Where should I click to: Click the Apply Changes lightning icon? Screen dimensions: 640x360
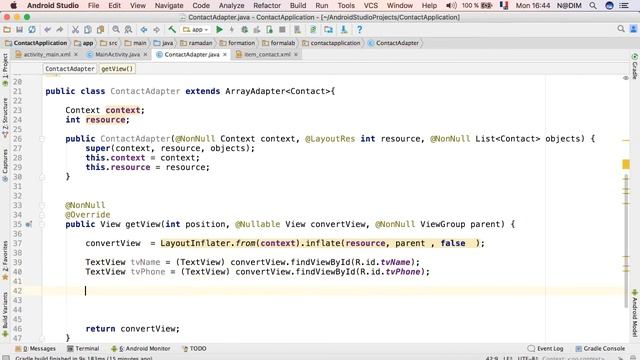(x=231, y=29)
